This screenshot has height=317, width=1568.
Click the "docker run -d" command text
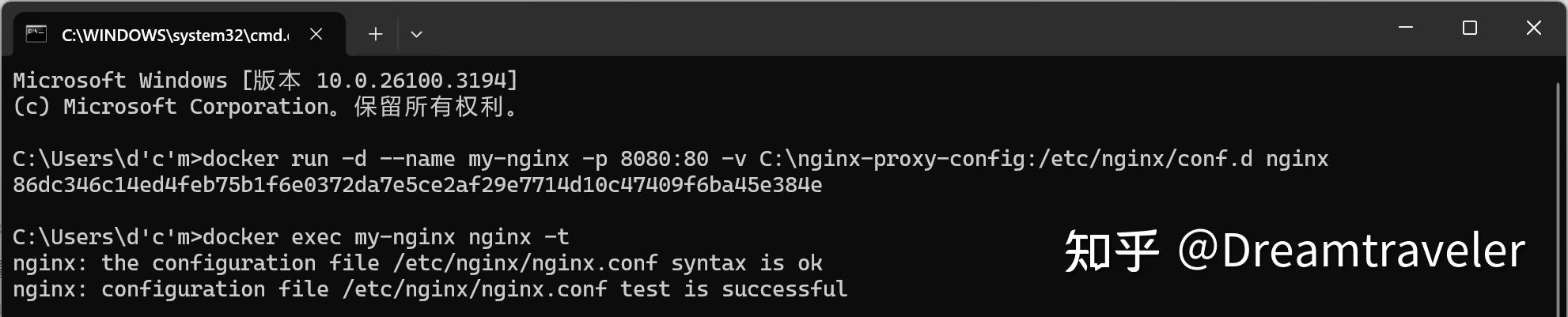click(x=285, y=159)
